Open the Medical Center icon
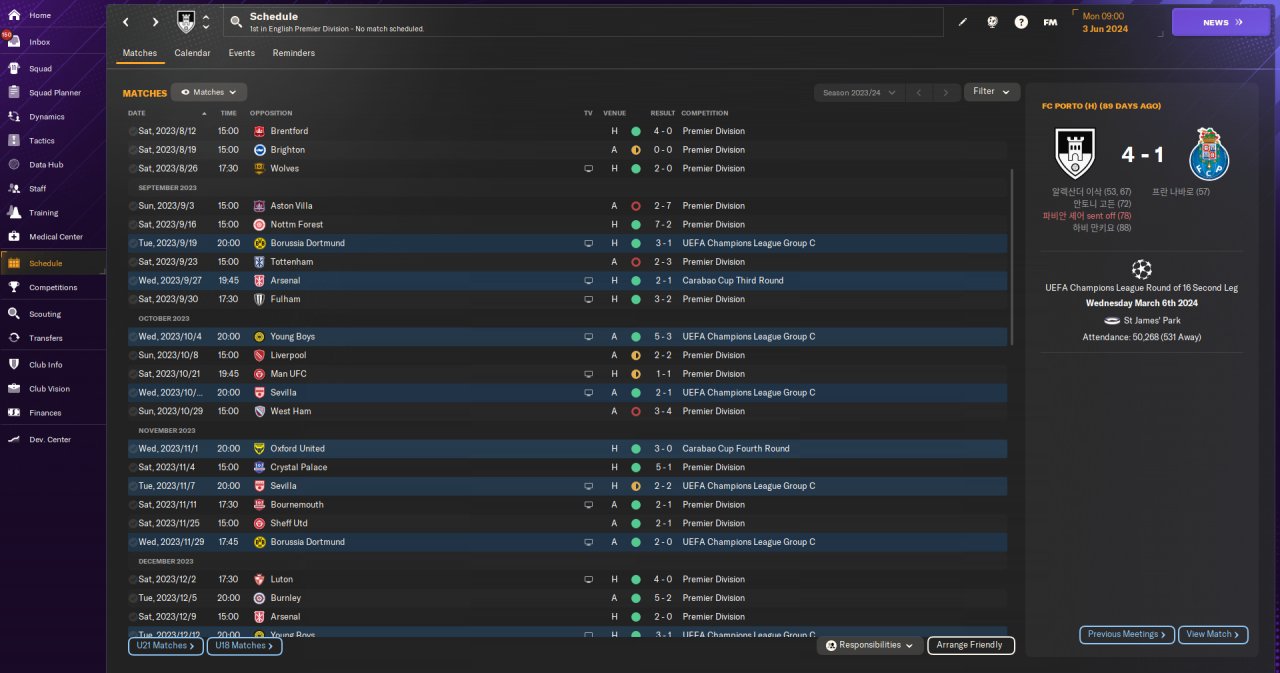Viewport: 1280px width, 673px height. (x=14, y=237)
